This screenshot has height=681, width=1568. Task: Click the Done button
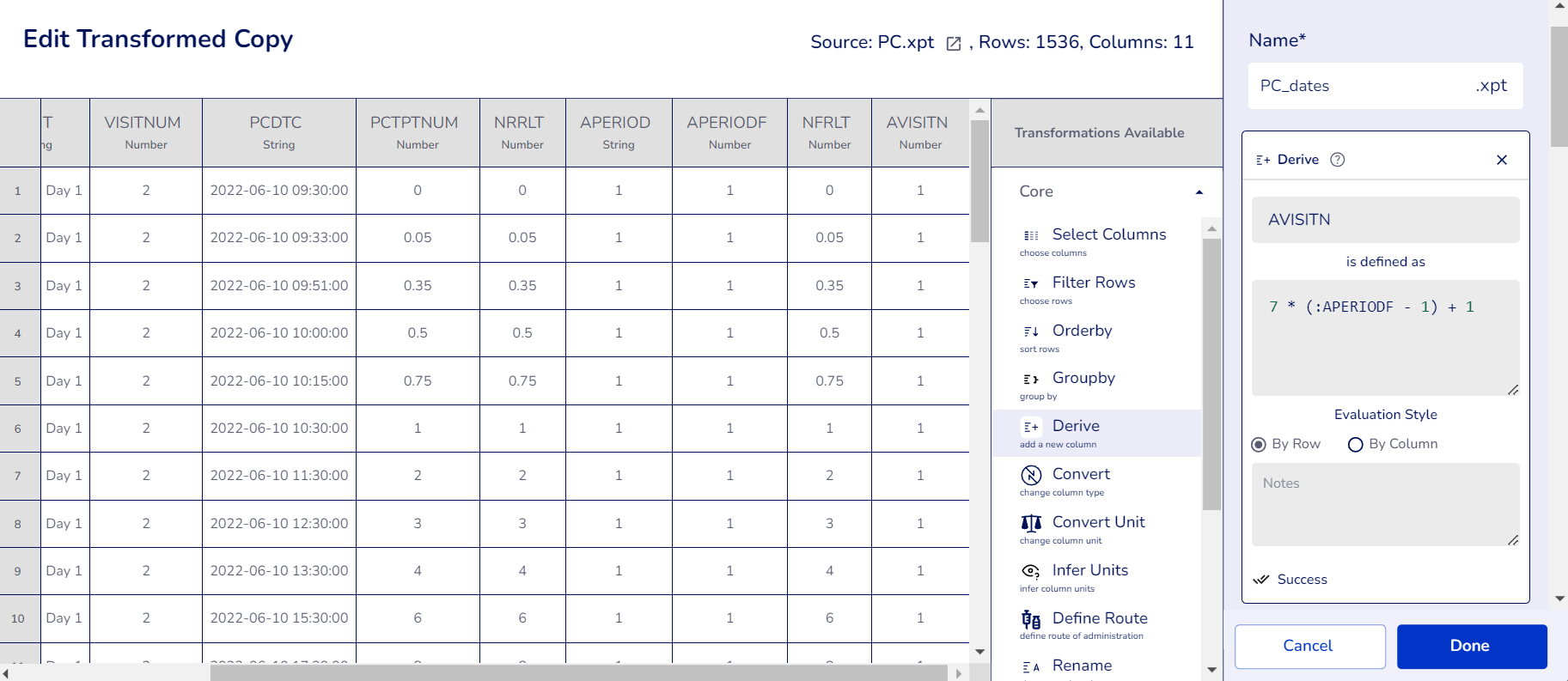1472,646
